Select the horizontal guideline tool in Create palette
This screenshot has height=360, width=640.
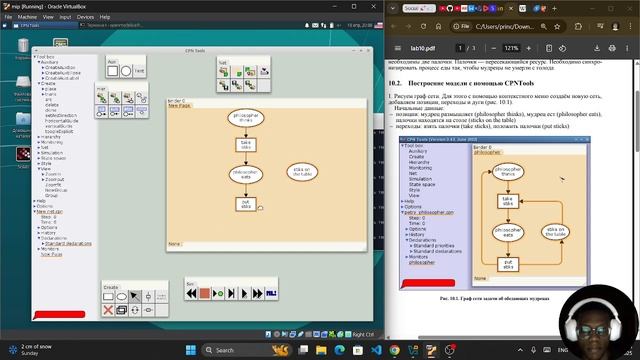[x=148, y=310]
